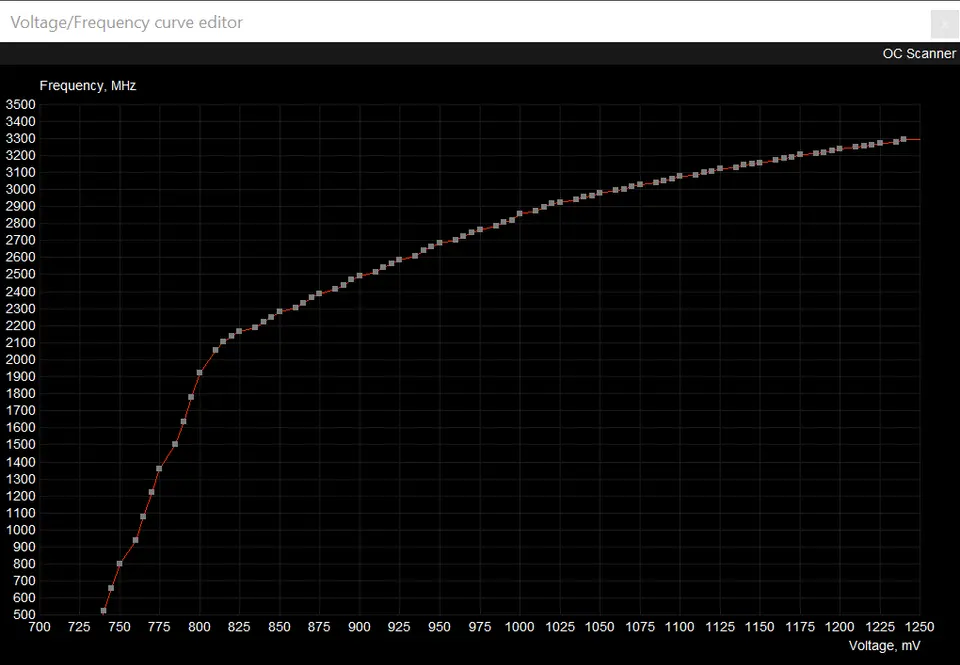Select the curve point at 1050 mV voltage

point(599,193)
